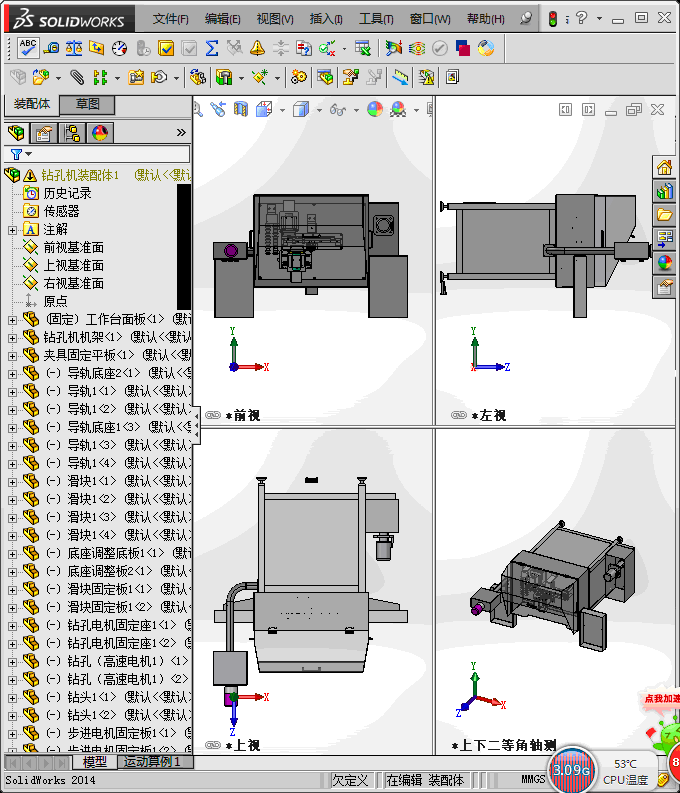Switch to the 运动算例1 bottom tab
Viewport: 680px width, 793px height.
tap(153, 762)
